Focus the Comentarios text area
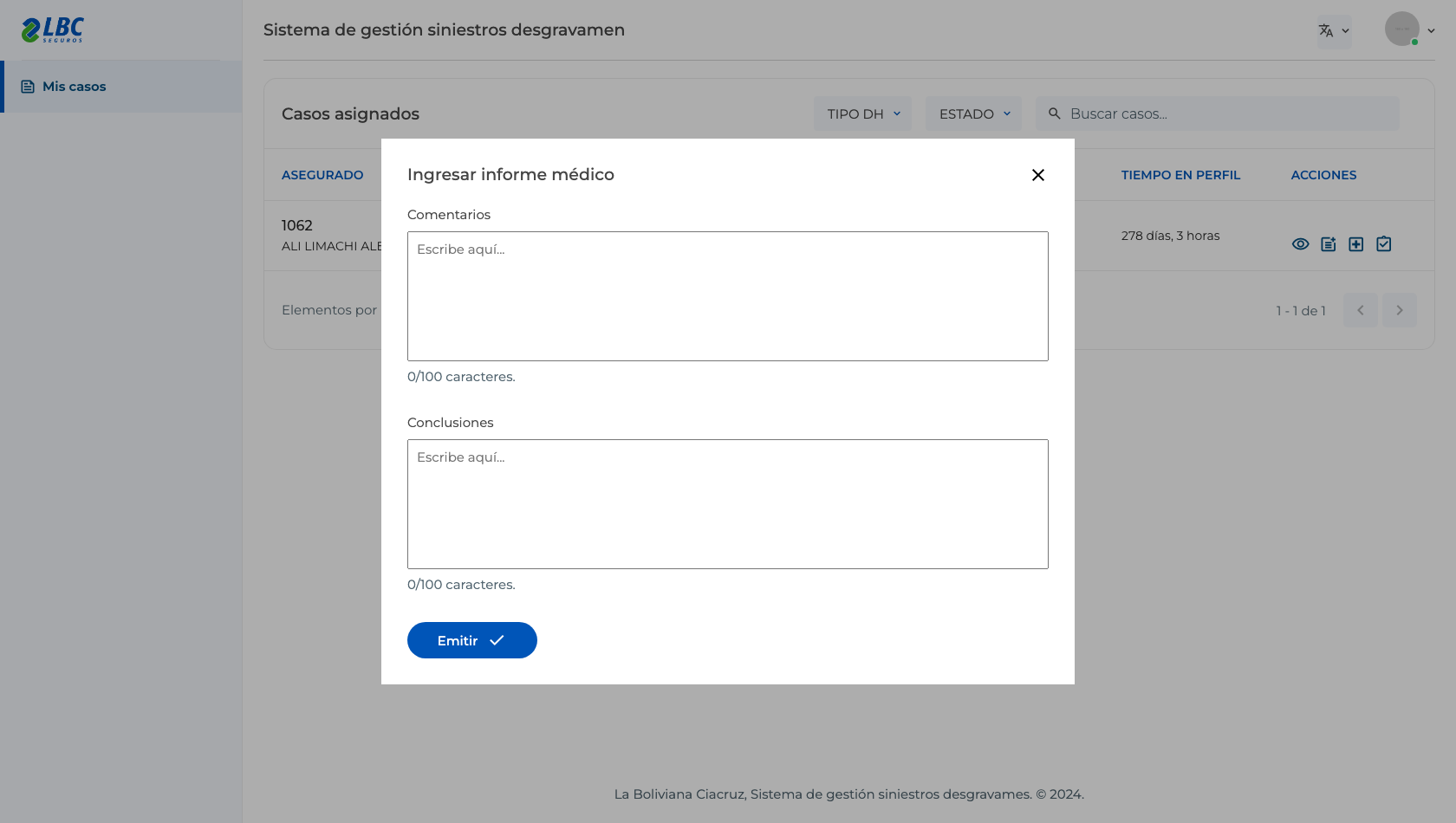The width and height of the screenshot is (1456, 823). coord(728,296)
